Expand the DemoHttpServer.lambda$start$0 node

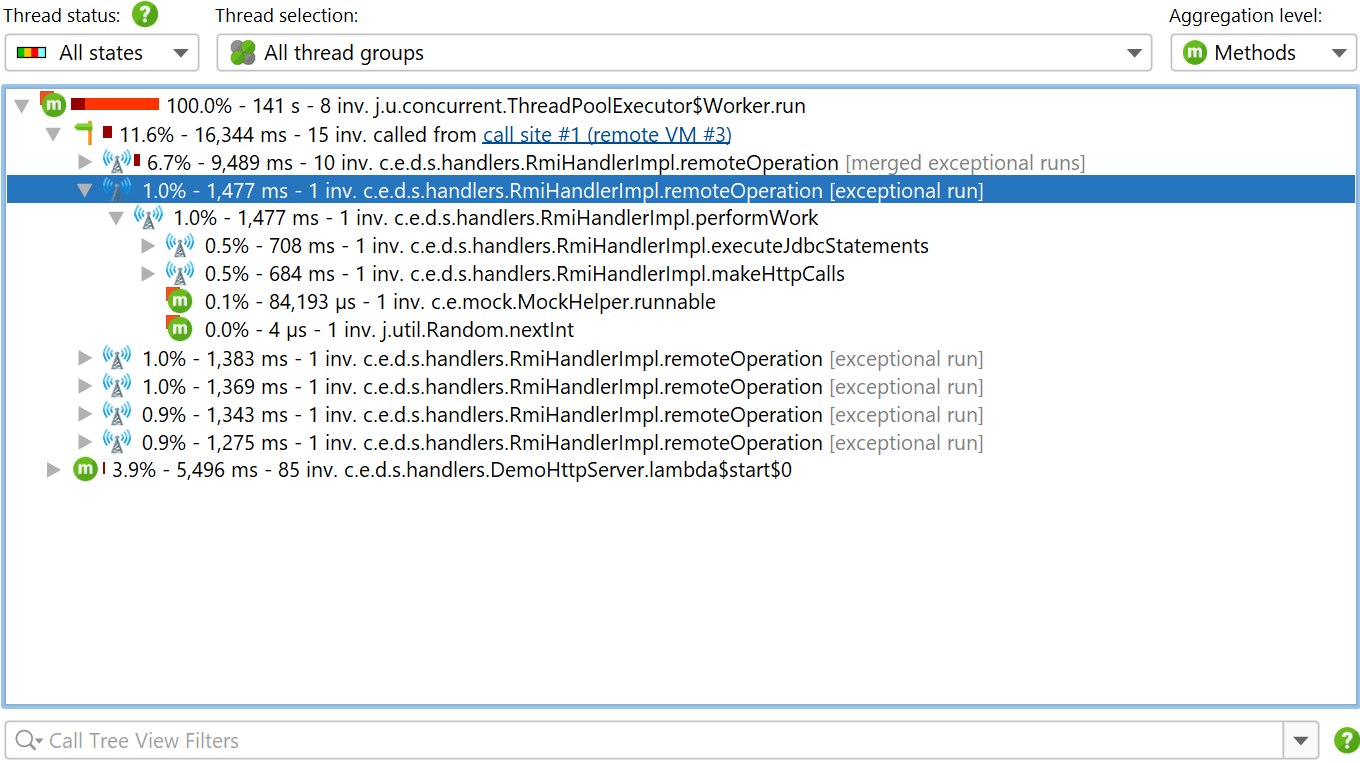click(54, 470)
